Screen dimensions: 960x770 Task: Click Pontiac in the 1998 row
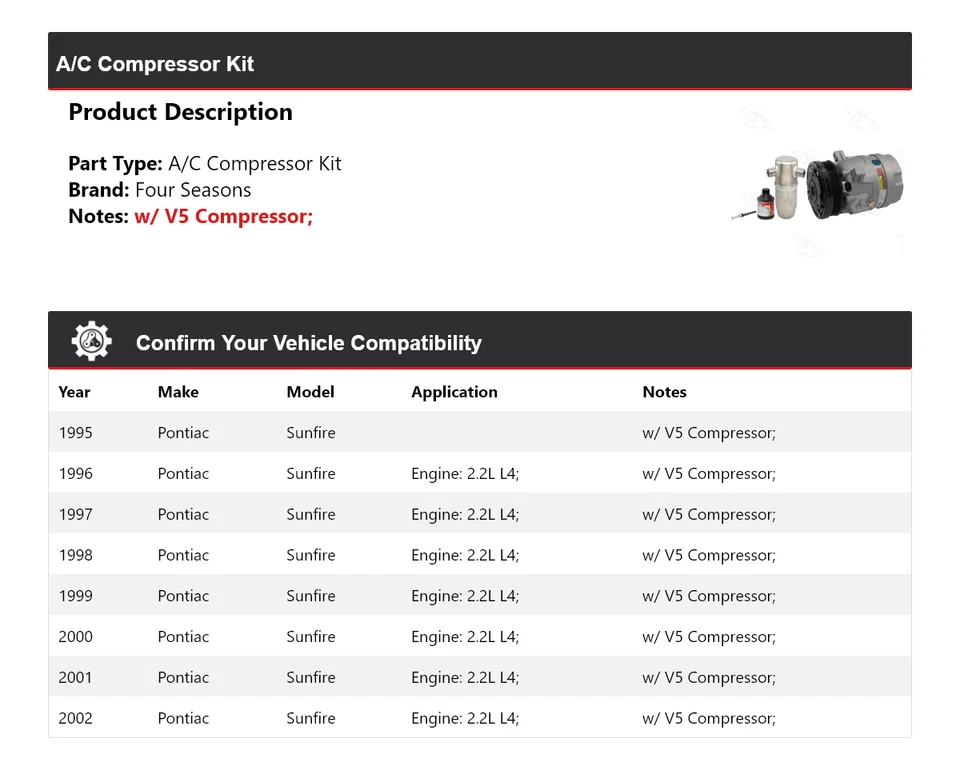183,556
